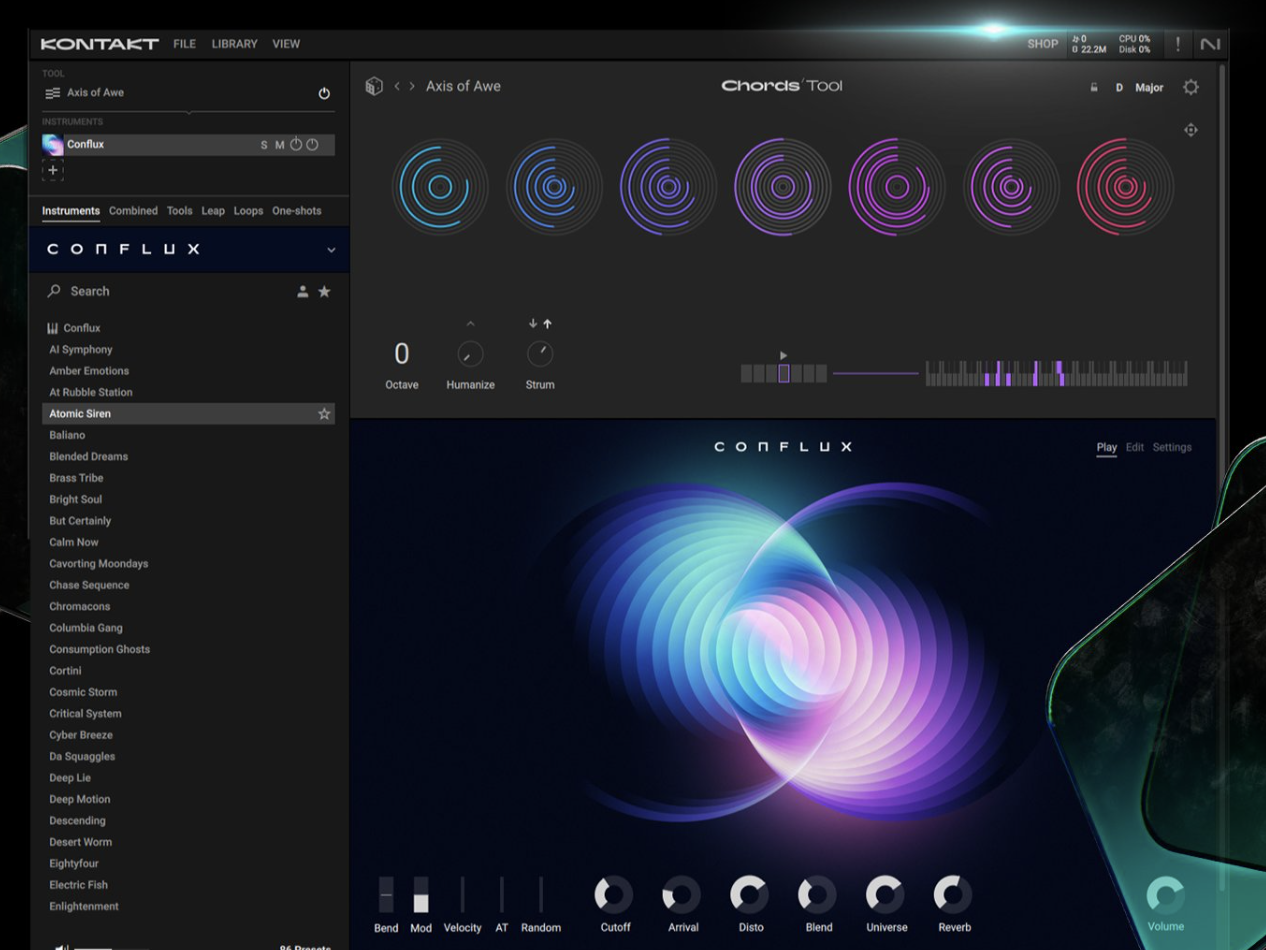
Task: Toggle second power icon on Conflux row
Action: 312,145
